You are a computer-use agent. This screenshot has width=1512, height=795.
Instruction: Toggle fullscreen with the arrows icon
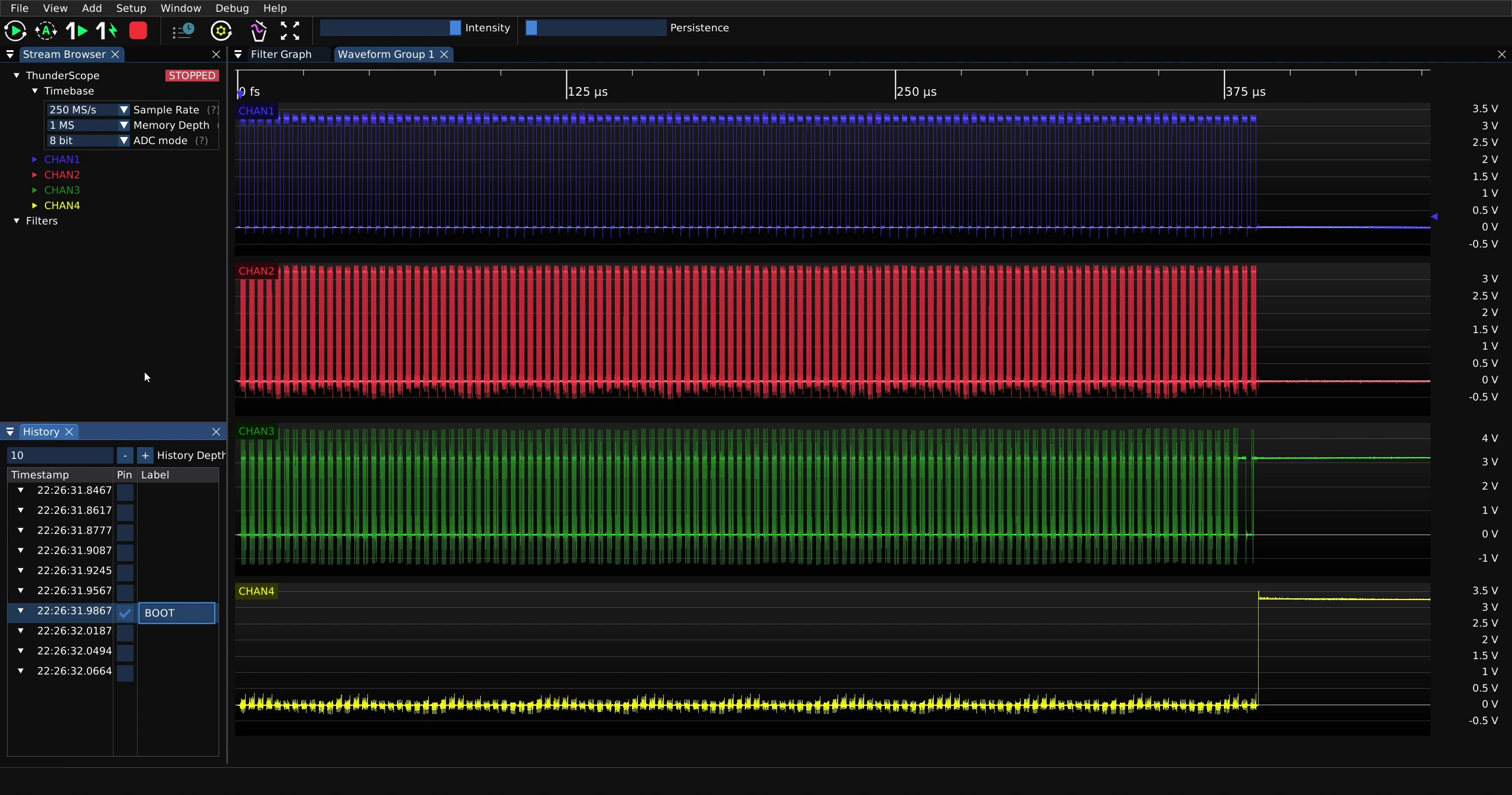coord(290,31)
